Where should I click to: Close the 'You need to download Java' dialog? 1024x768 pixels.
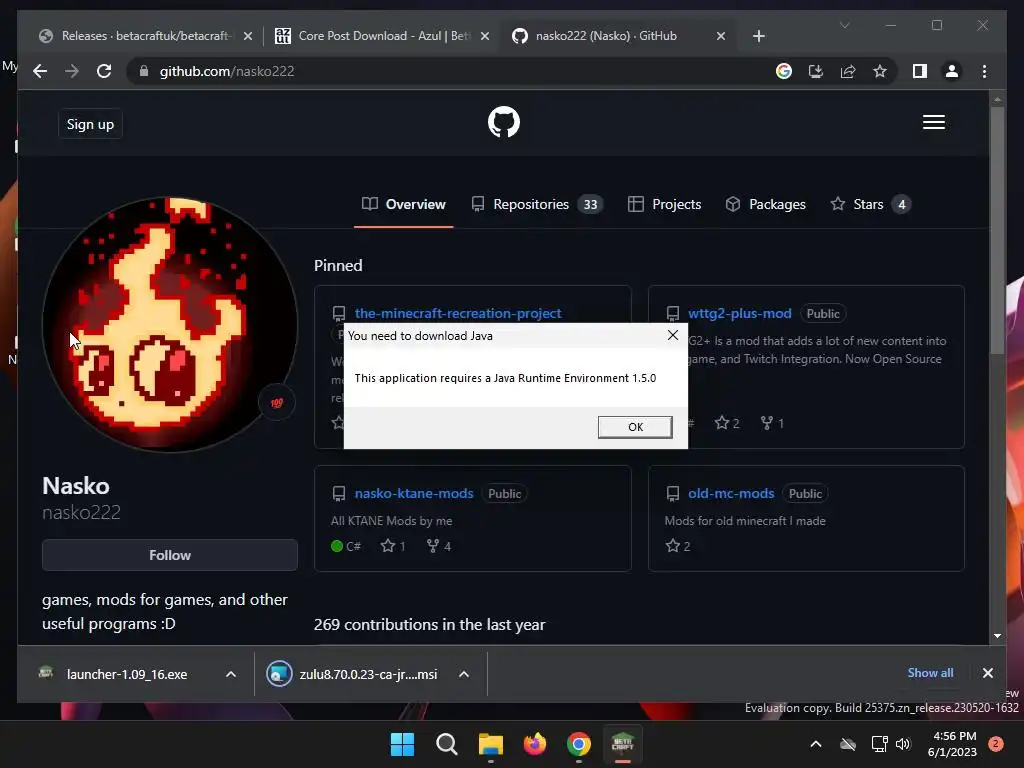673,335
